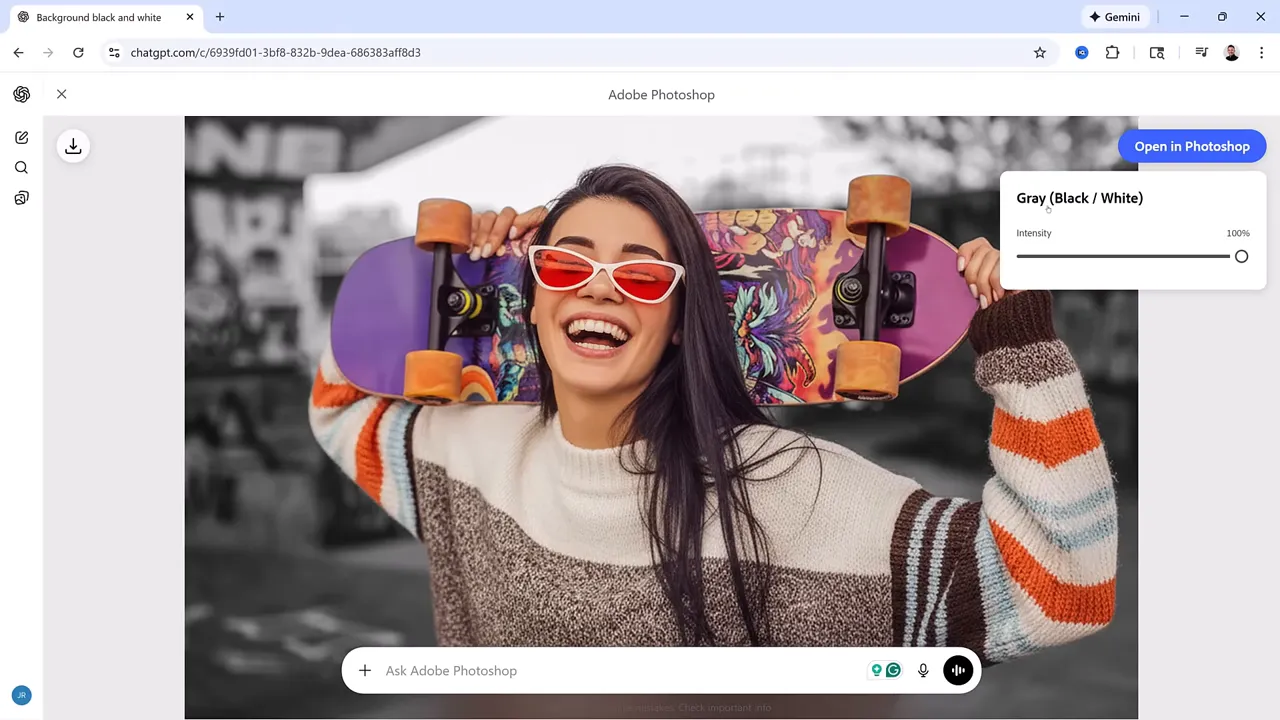Click the ChatGPT logo
This screenshot has width=1280, height=720.
tap(22, 94)
